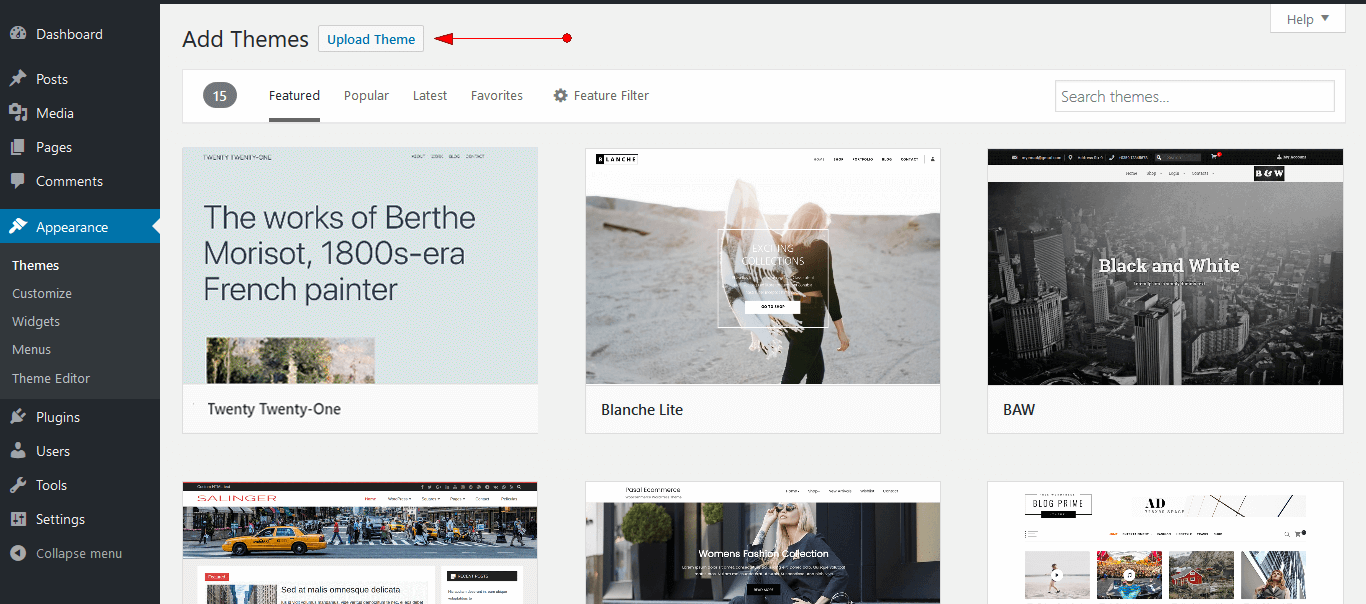1366x604 pixels.
Task: Open Plugins via plug icon
Action: (18, 416)
